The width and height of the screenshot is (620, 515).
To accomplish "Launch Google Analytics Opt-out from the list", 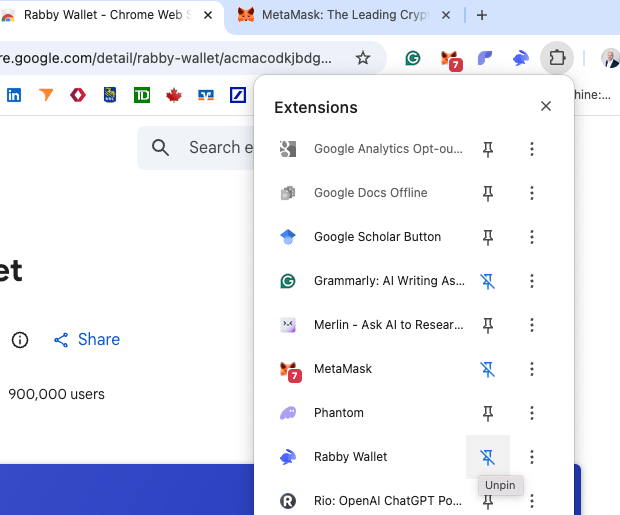I will point(370,149).
